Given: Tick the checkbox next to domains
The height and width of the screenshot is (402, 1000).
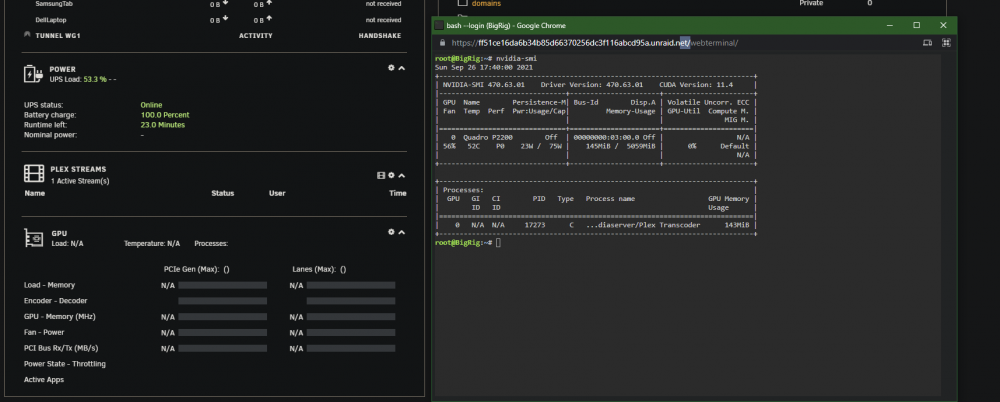Looking at the screenshot, I should [x=463, y=3].
